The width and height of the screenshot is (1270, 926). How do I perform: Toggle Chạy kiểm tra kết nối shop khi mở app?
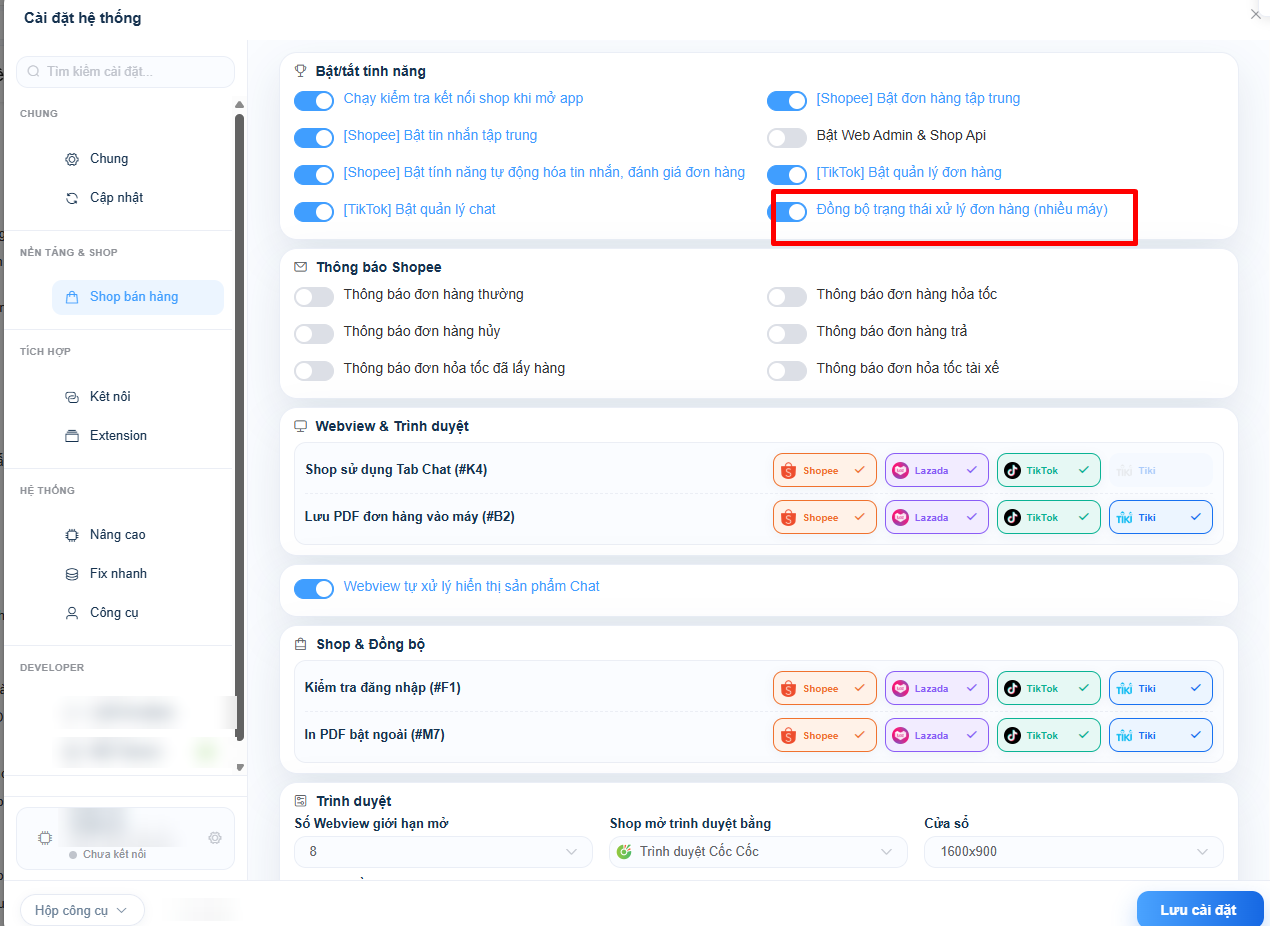314,101
